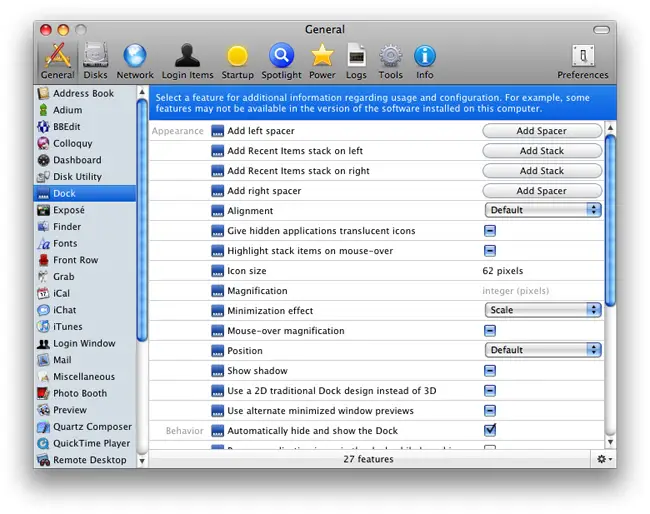This screenshot has height=514, width=650.
Task: Select the Dock sidebar item
Action: 85,193
